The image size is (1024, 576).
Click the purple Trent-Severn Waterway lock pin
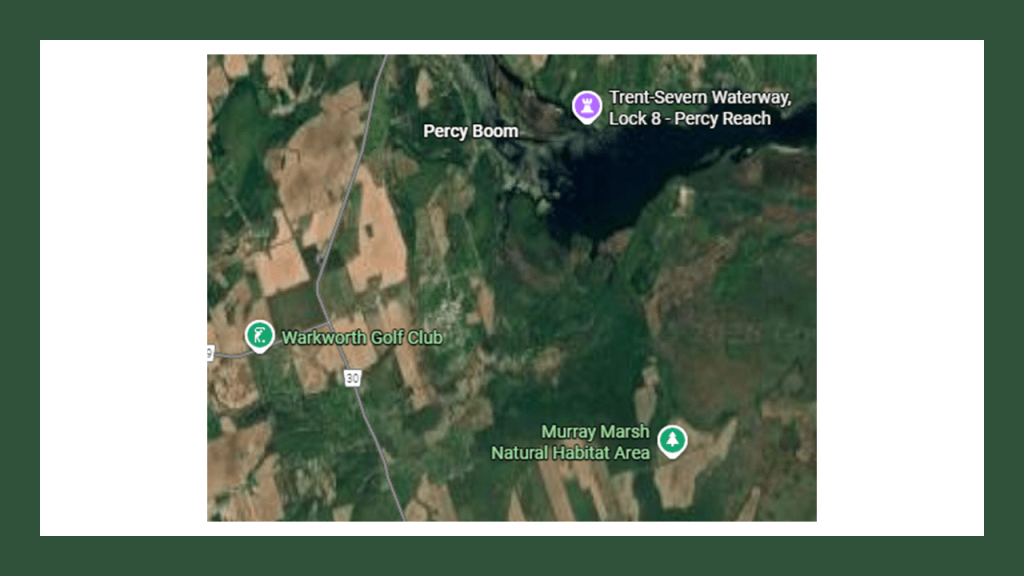click(x=586, y=106)
